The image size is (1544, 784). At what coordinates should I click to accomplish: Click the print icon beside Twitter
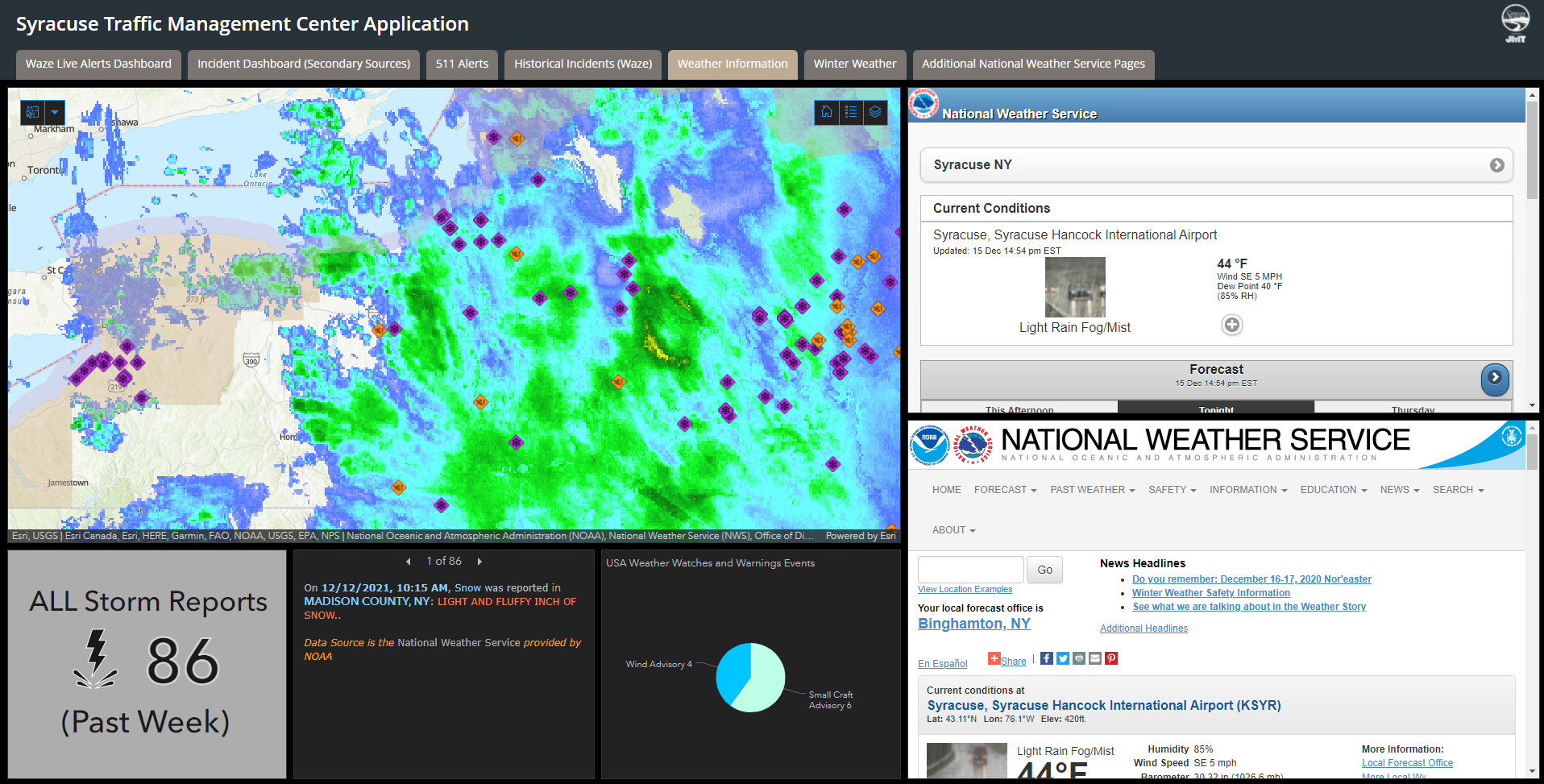tap(1079, 658)
